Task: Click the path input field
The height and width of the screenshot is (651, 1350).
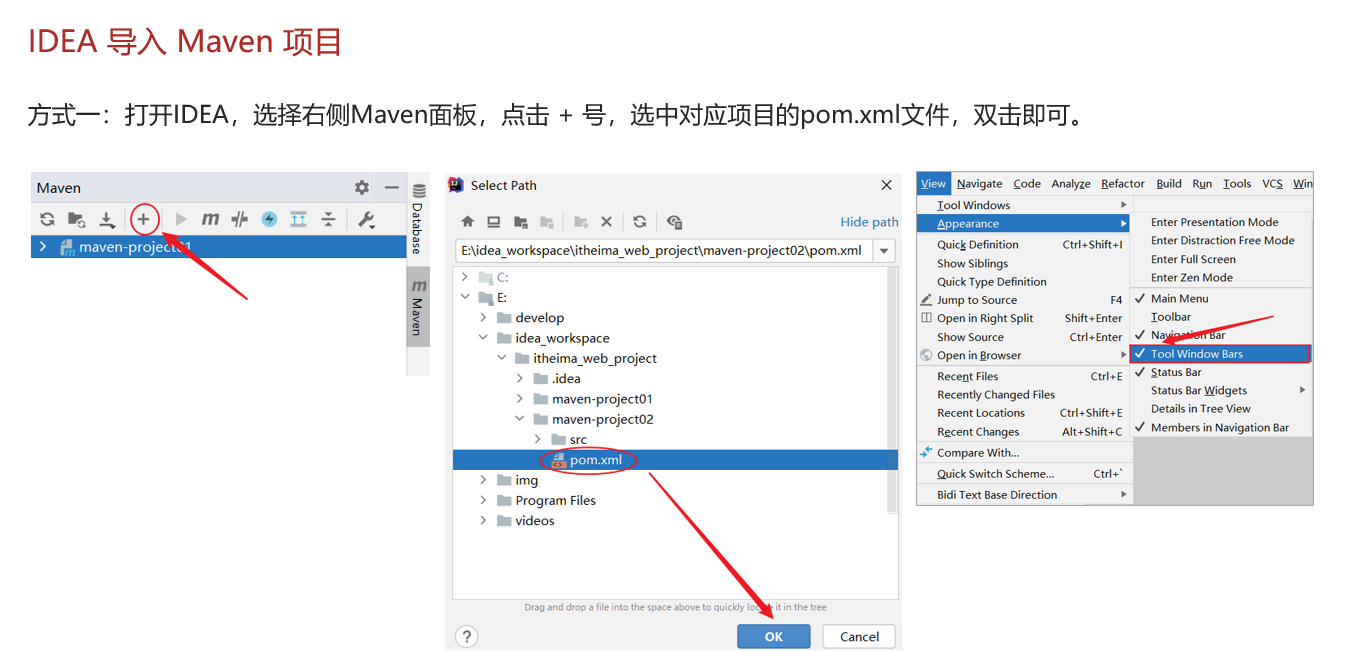Action: (663, 250)
